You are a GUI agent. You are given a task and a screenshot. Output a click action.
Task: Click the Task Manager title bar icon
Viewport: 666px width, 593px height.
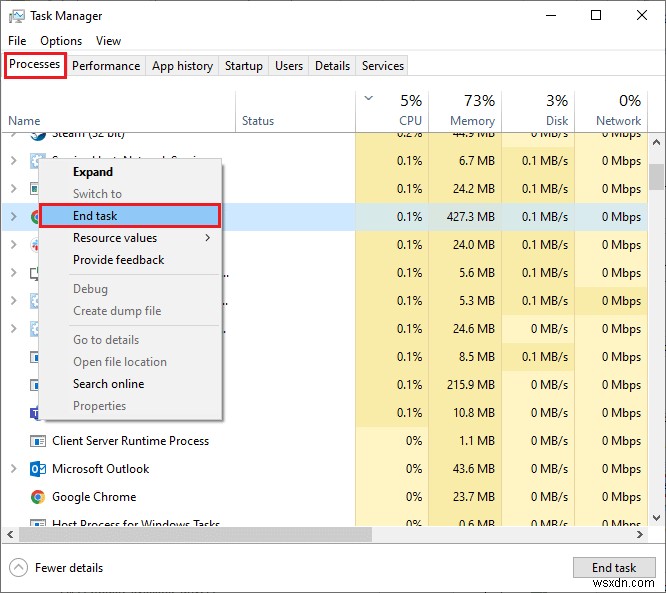pyautogui.click(x=17, y=16)
